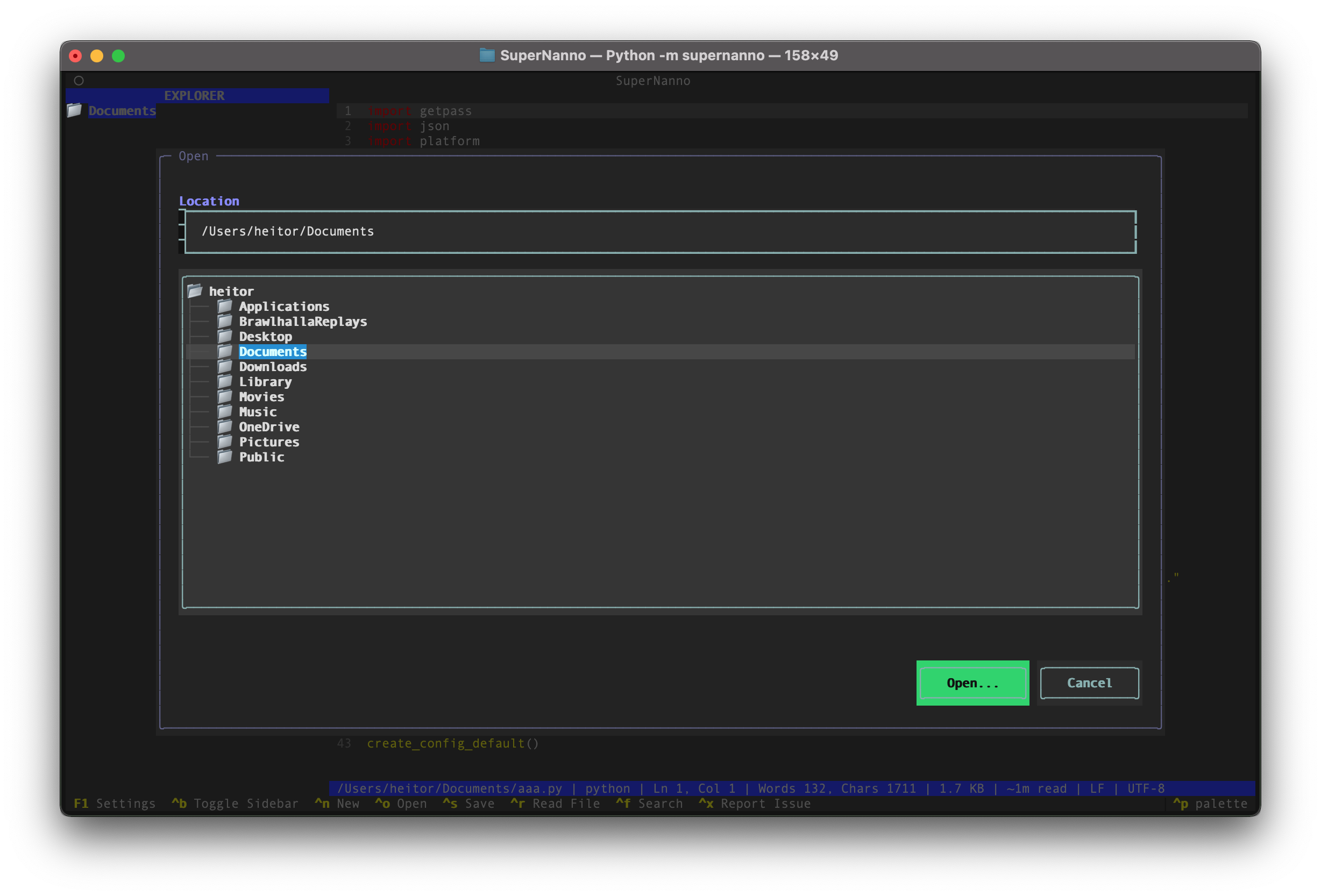Click python language label in status bar
Viewport: 1321px width, 896px height.
[x=608, y=788]
